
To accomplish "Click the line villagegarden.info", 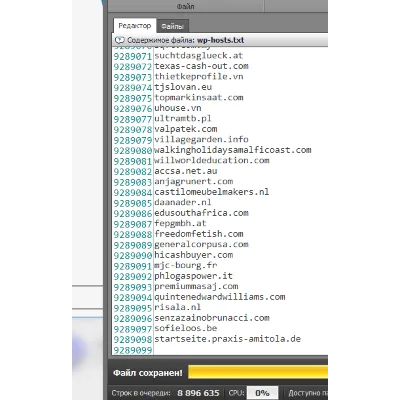I will click(201, 139).
